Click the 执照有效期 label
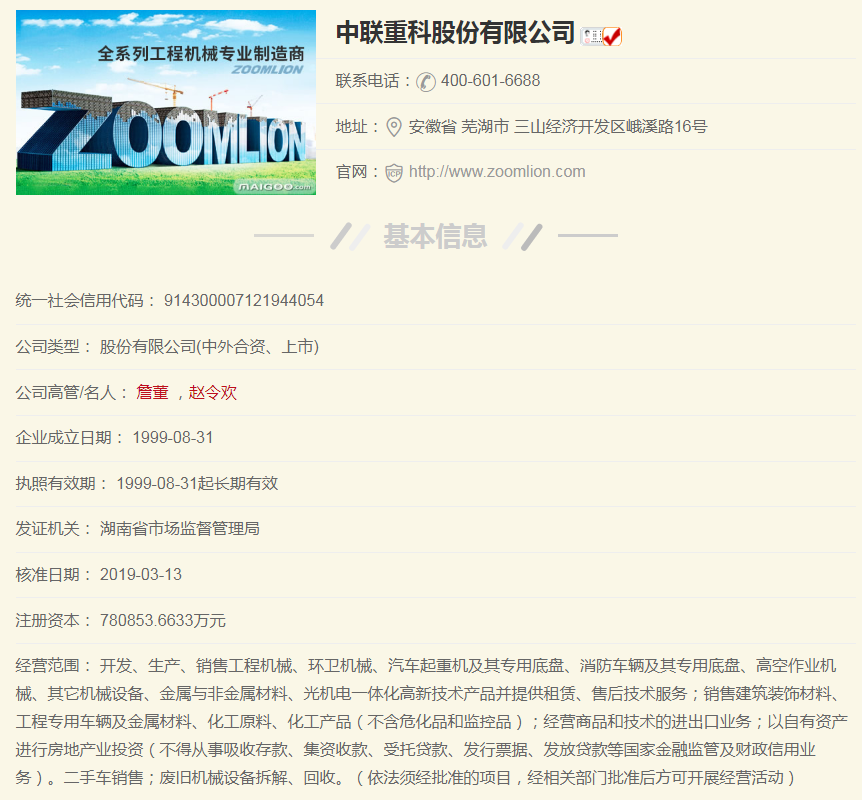Viewport: 862px width, 800px height. point(62,483)
